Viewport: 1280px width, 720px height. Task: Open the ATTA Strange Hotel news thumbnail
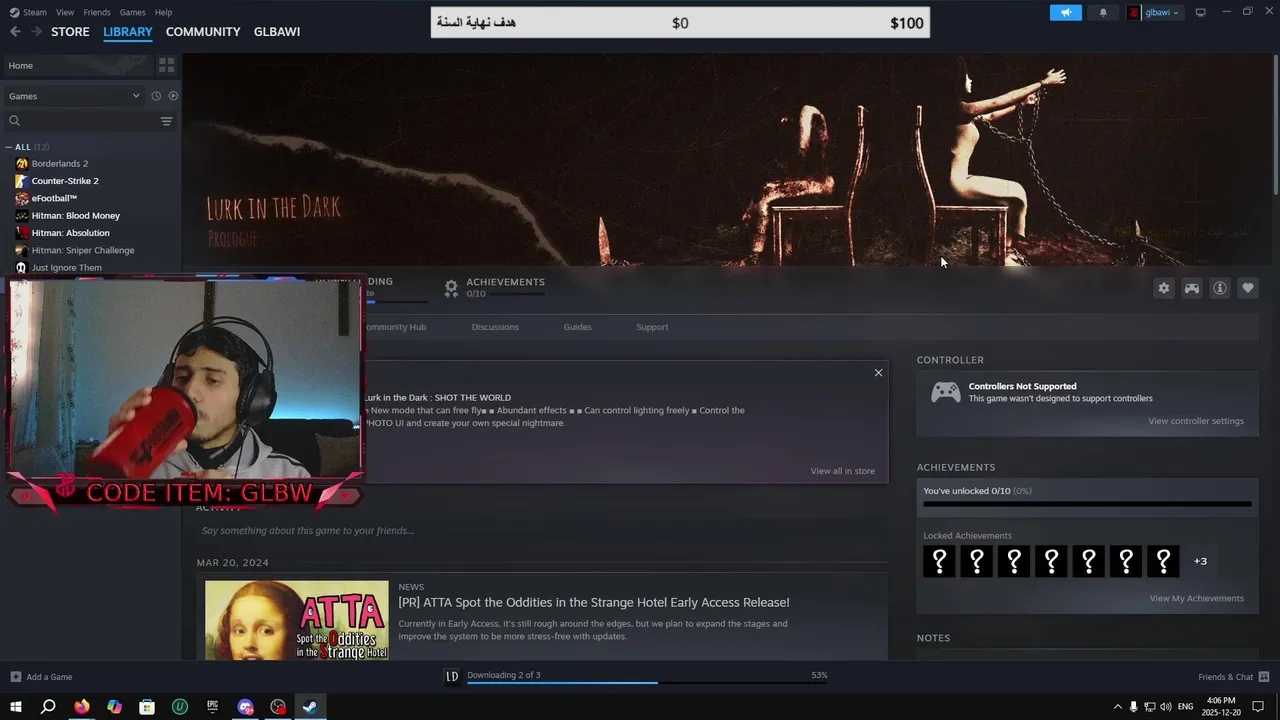click(297, 620)
